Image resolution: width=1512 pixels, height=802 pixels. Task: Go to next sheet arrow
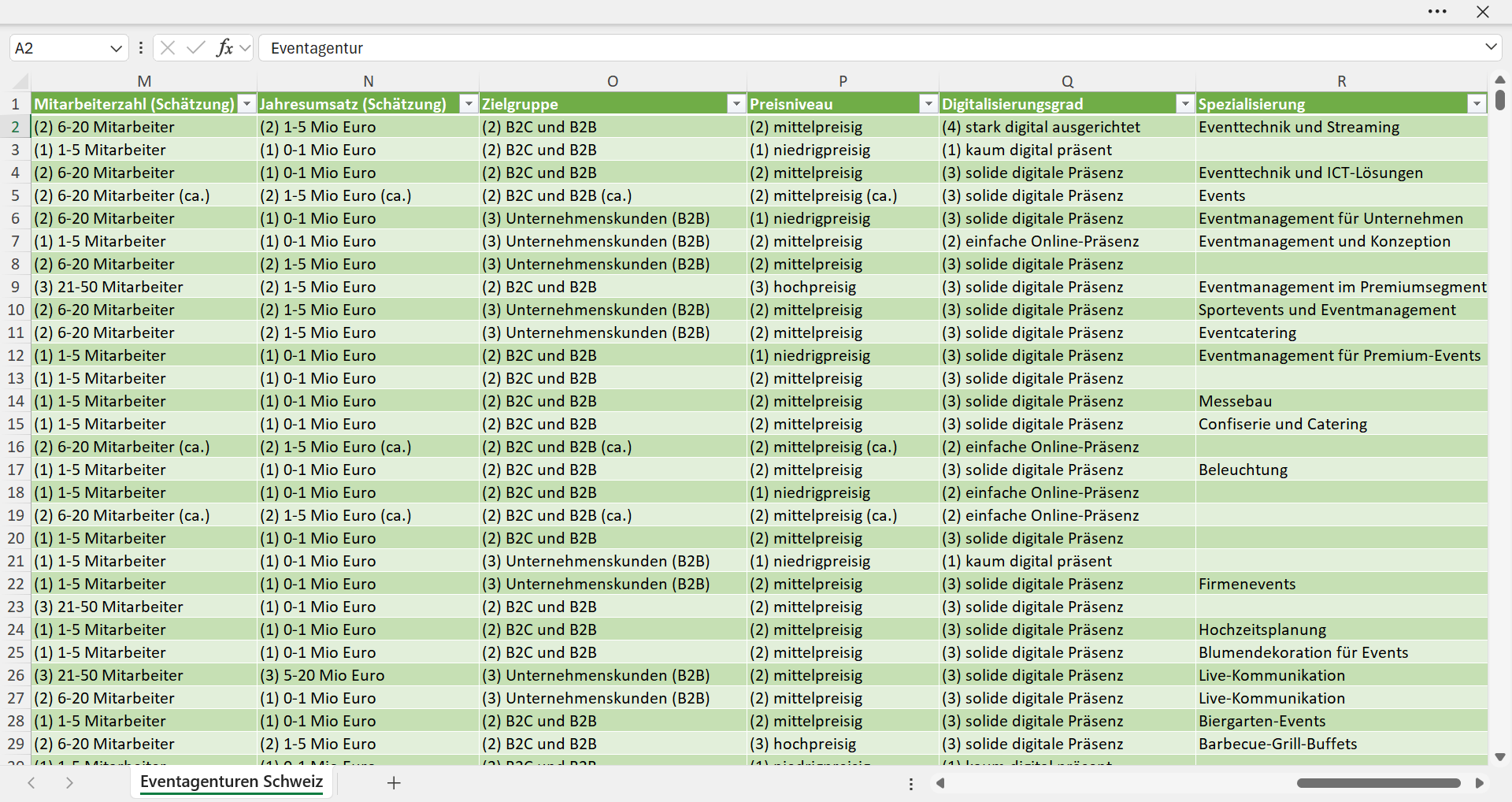click(69, 782)
